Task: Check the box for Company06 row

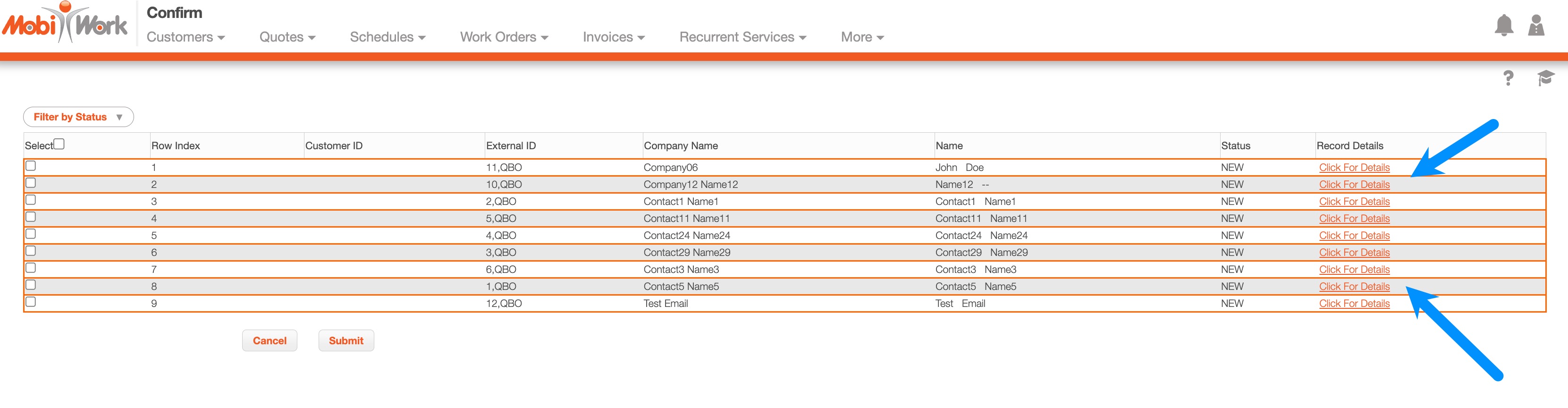Action: click(31, 166)
